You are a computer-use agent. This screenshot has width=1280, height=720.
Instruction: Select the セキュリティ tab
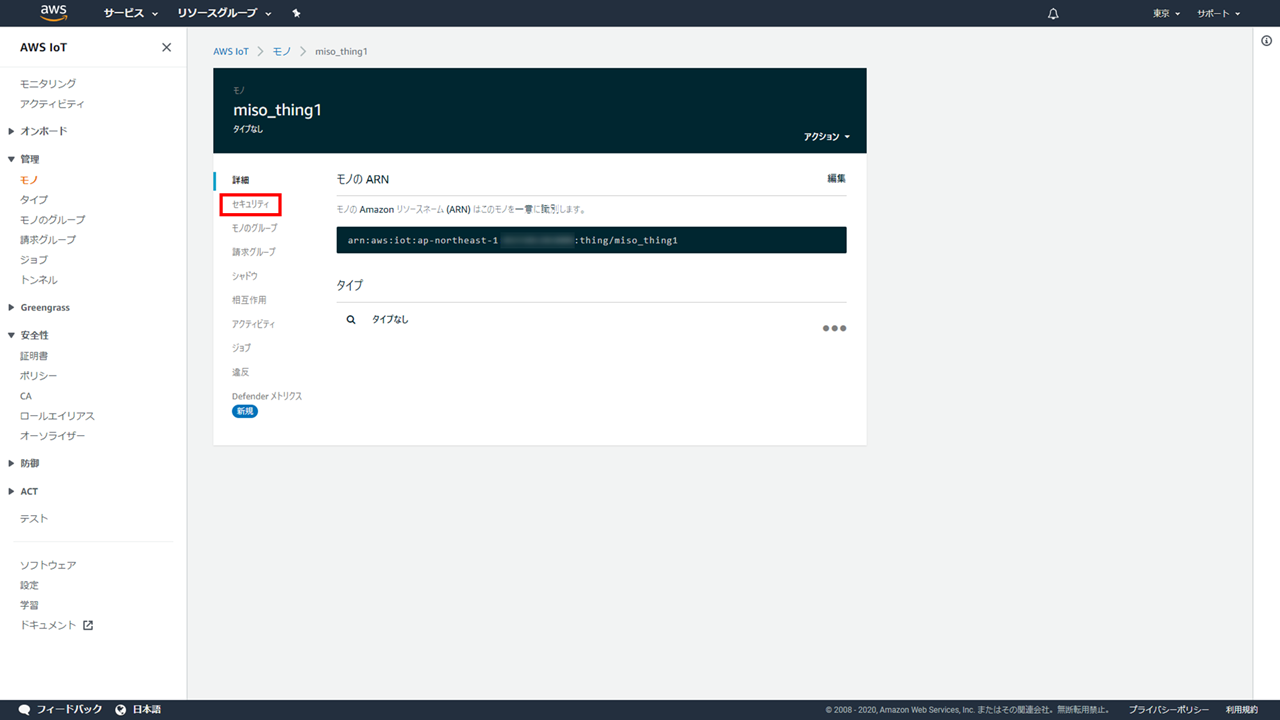click(250, 204)
